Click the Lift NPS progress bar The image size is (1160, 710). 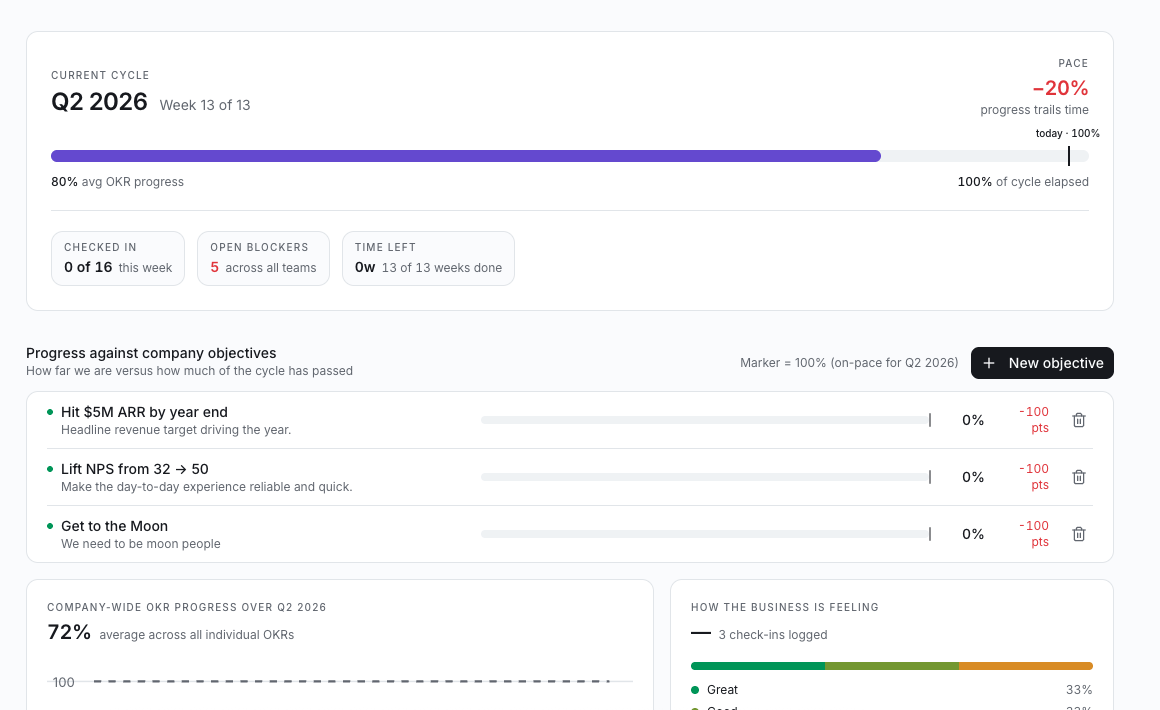pos(706,477)
